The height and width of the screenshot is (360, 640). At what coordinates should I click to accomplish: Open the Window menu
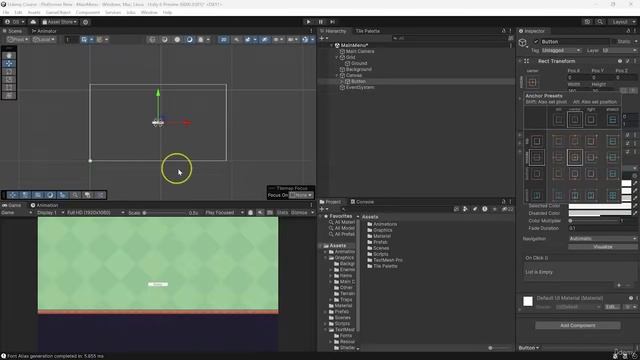tap(149, 13)
